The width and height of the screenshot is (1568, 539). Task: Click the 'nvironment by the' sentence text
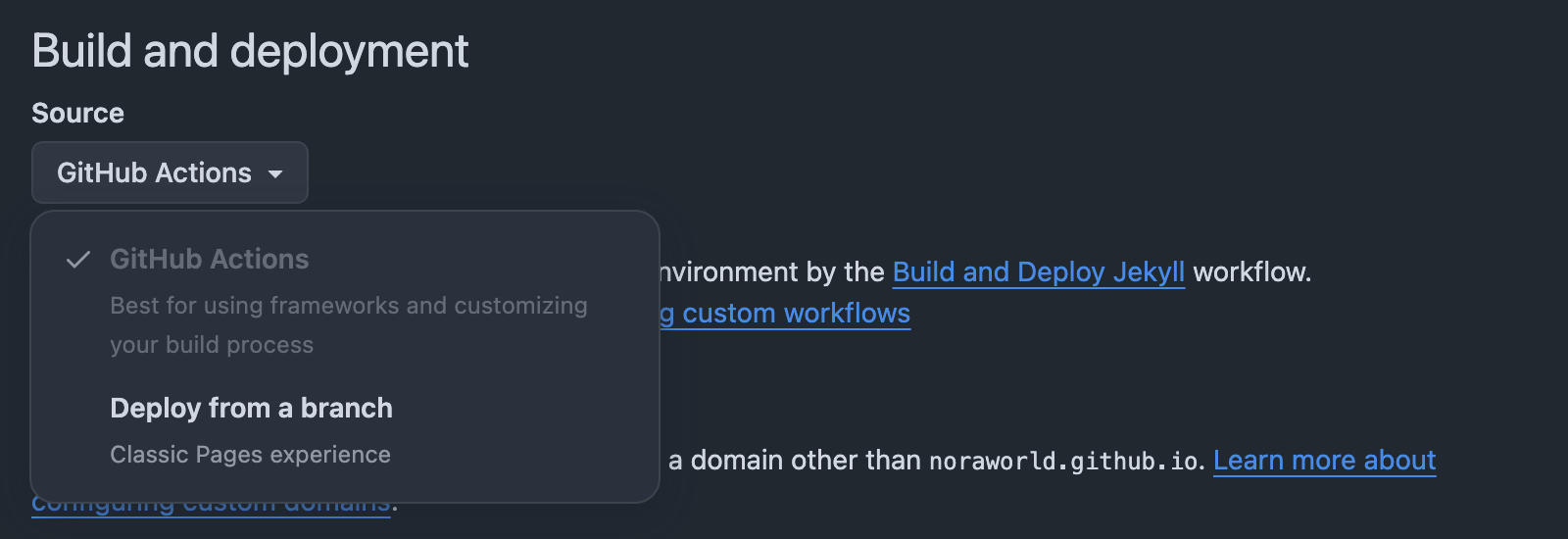pyautogui.click(x=772, y=271)
